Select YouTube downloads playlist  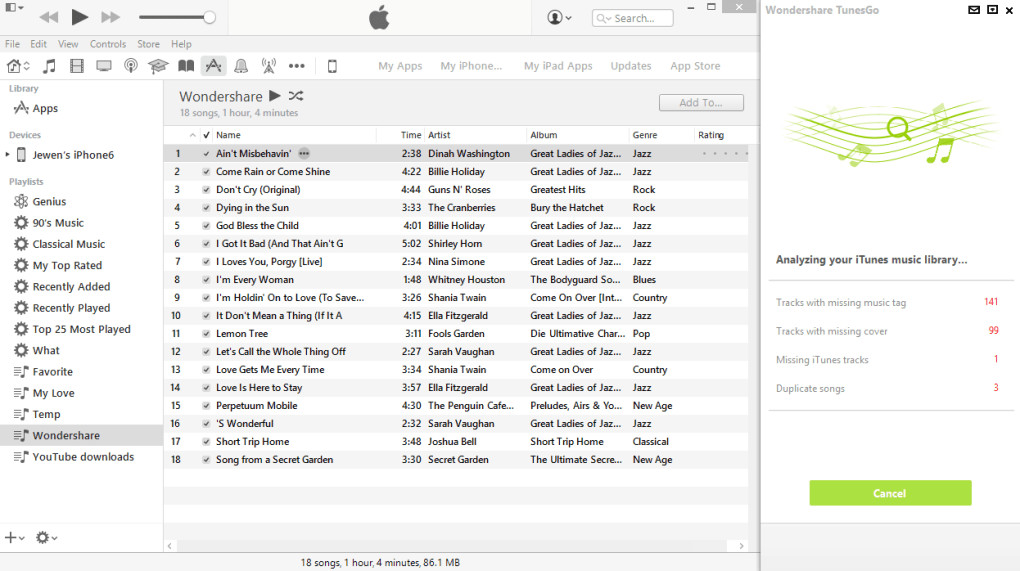(83, 457)
